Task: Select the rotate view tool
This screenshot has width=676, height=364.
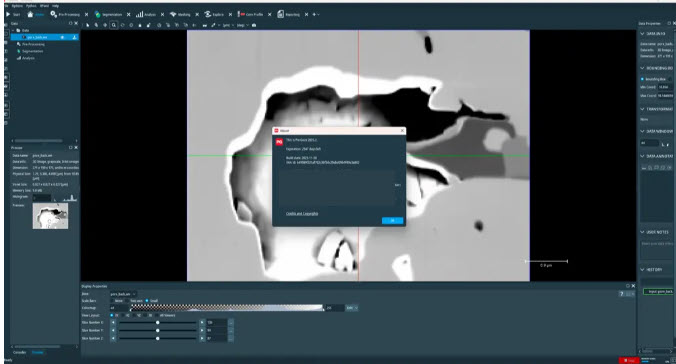Action: [x=122, y=25]
